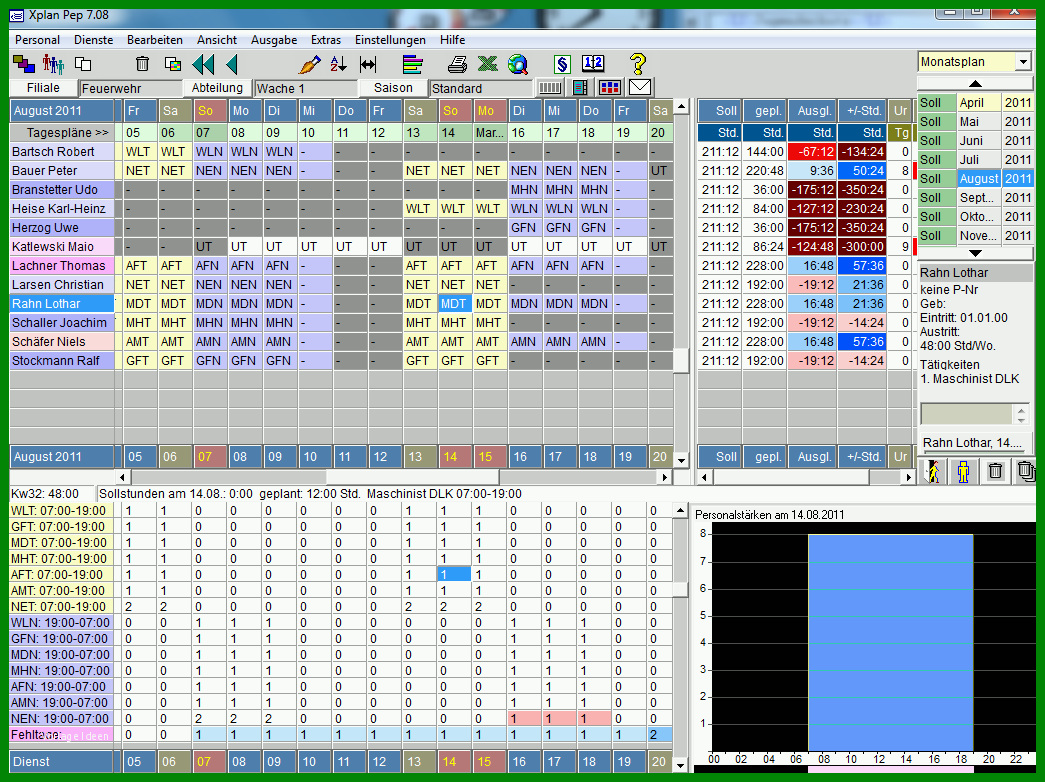The image size is (1045, 782).
Task: Open the Bearbeiten menu
Action: 155,40
